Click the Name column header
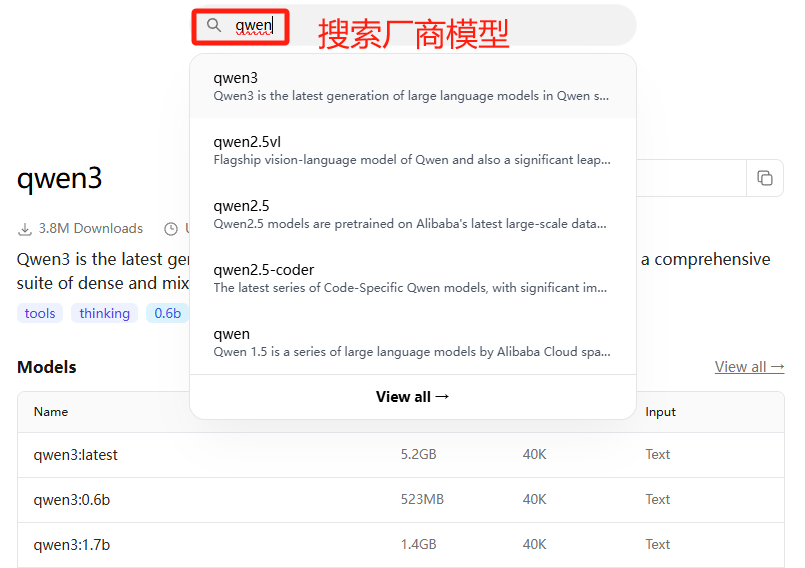Screen dimensions: 805x568 [x=51, y=412]
